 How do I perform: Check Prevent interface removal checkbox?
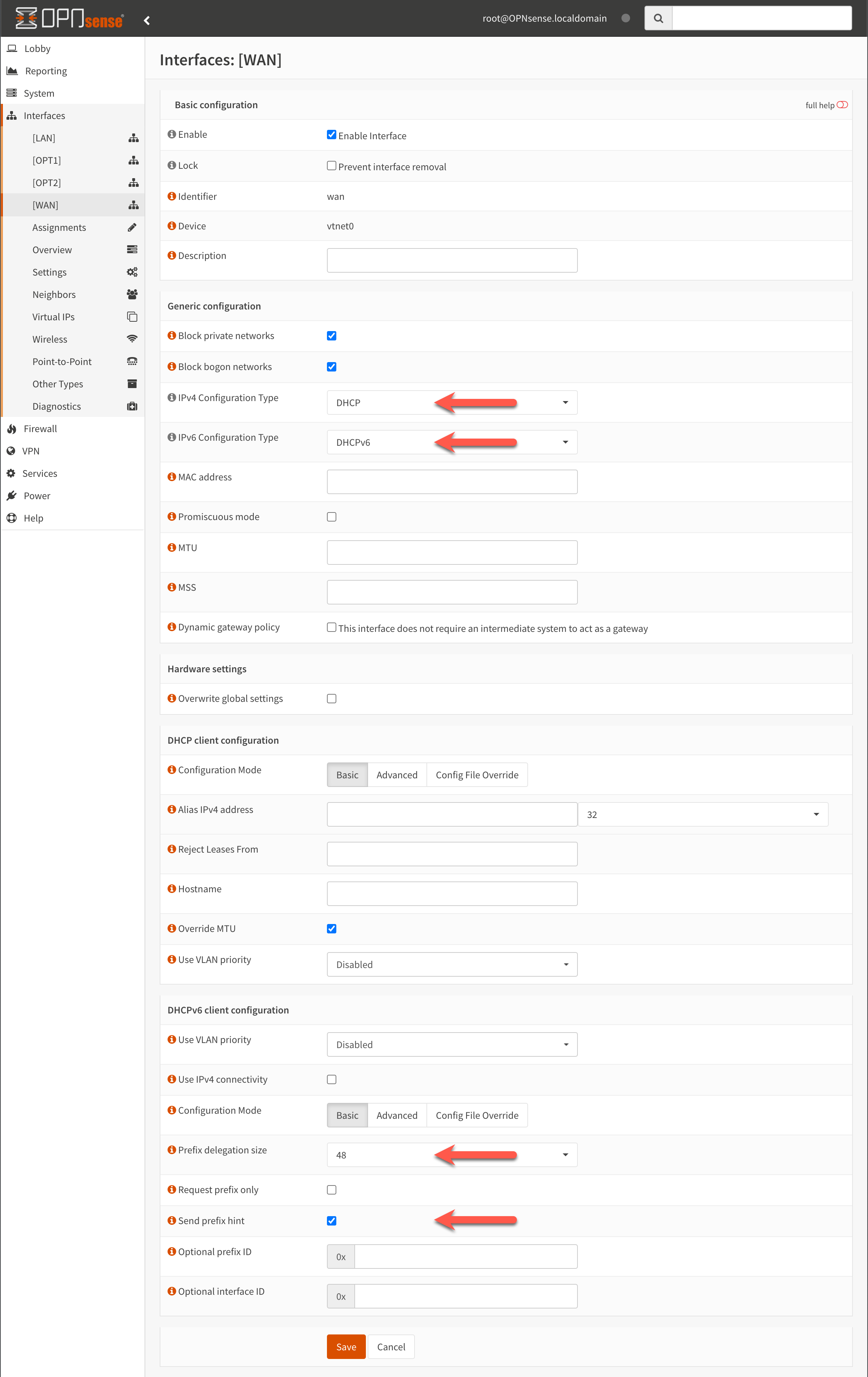(x=331, y=165)
